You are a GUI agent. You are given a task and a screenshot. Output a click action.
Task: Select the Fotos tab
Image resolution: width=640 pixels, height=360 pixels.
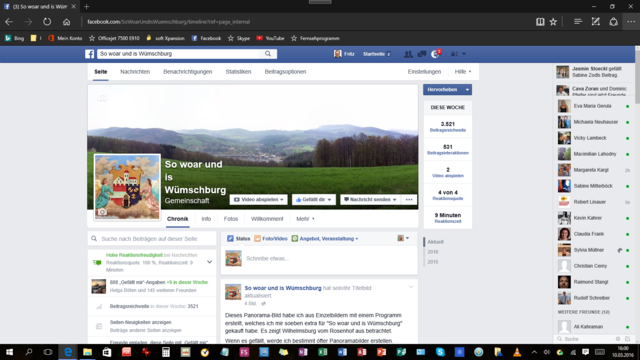(x=231, y=219)
